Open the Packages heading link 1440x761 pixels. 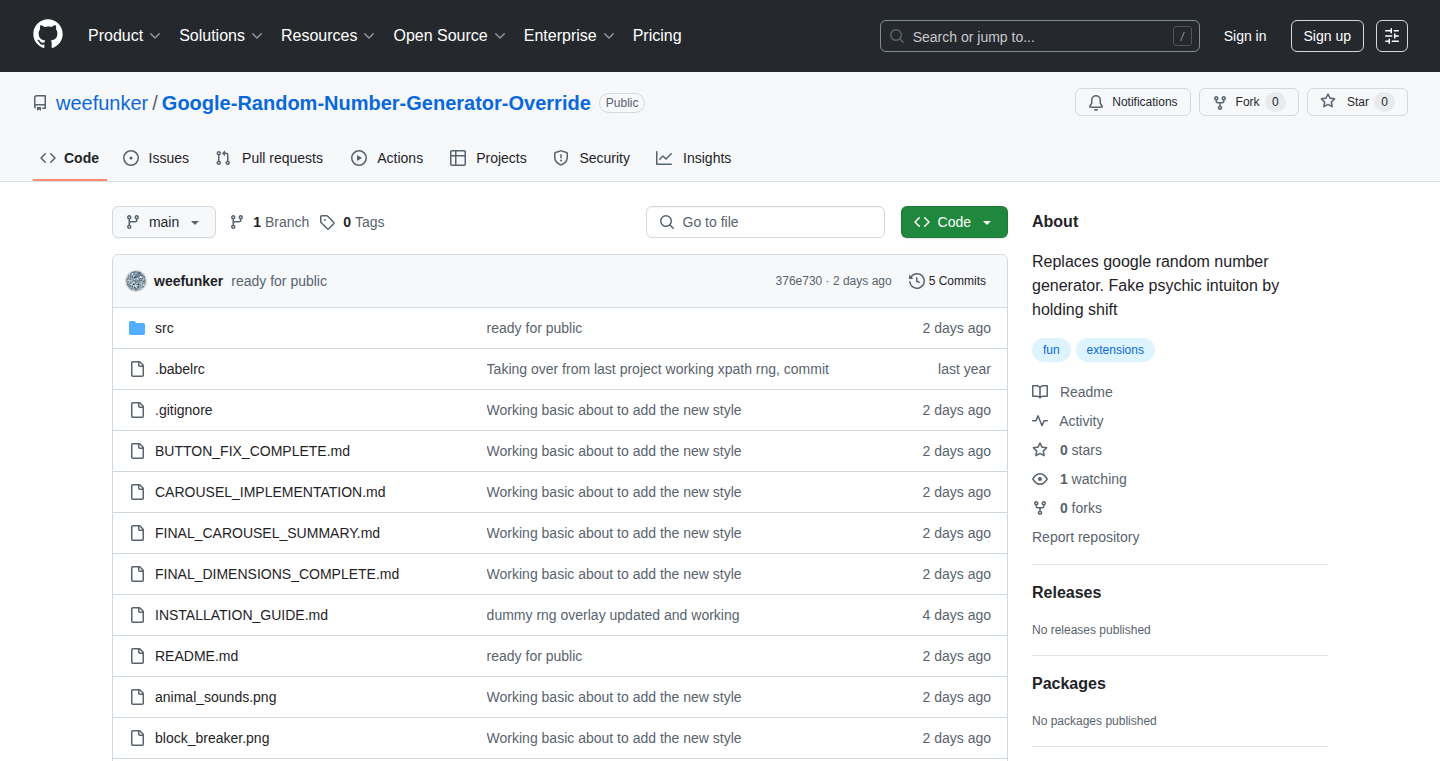1069,683
